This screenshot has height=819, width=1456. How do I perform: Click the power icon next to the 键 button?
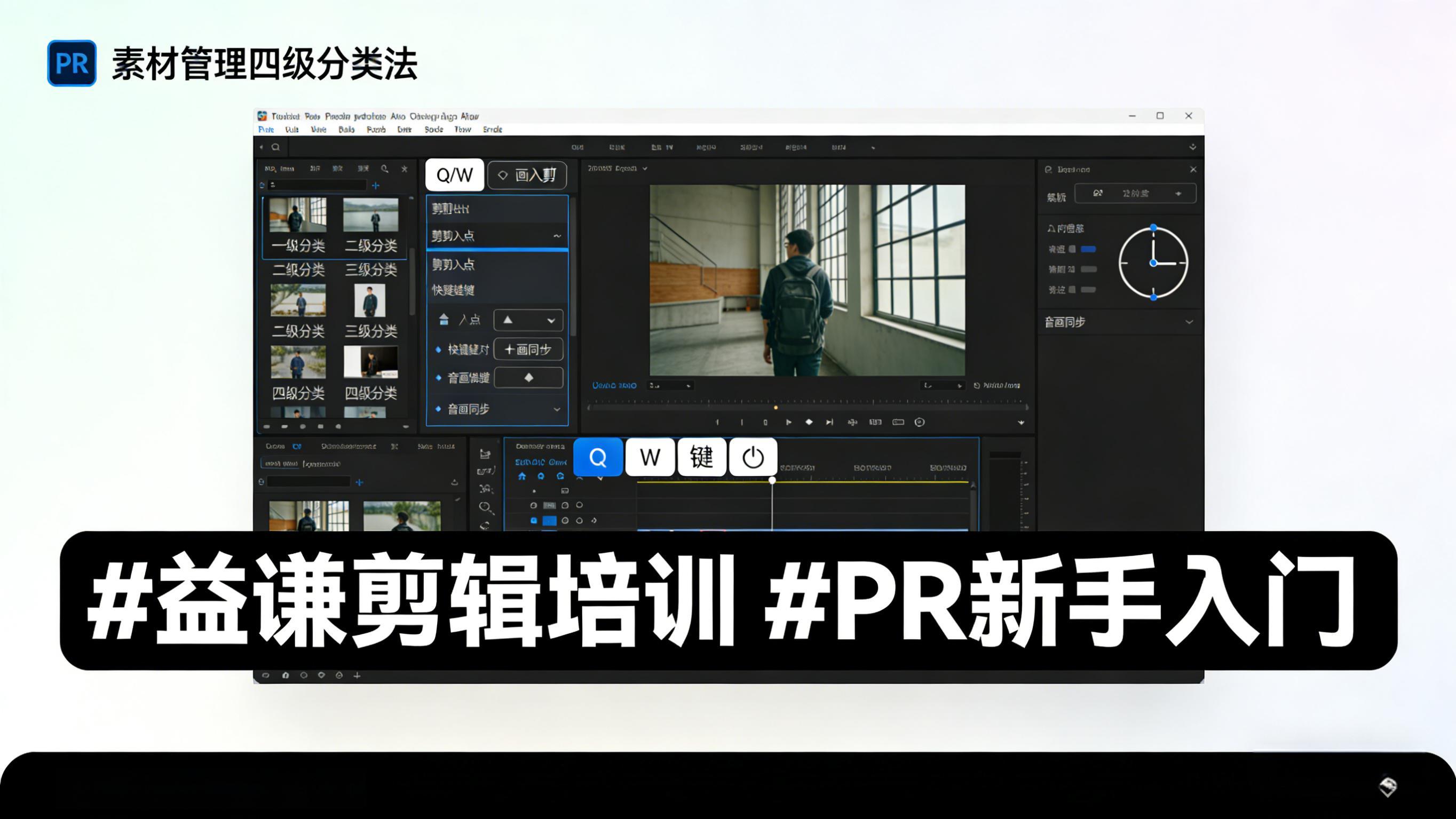(754, 457)
